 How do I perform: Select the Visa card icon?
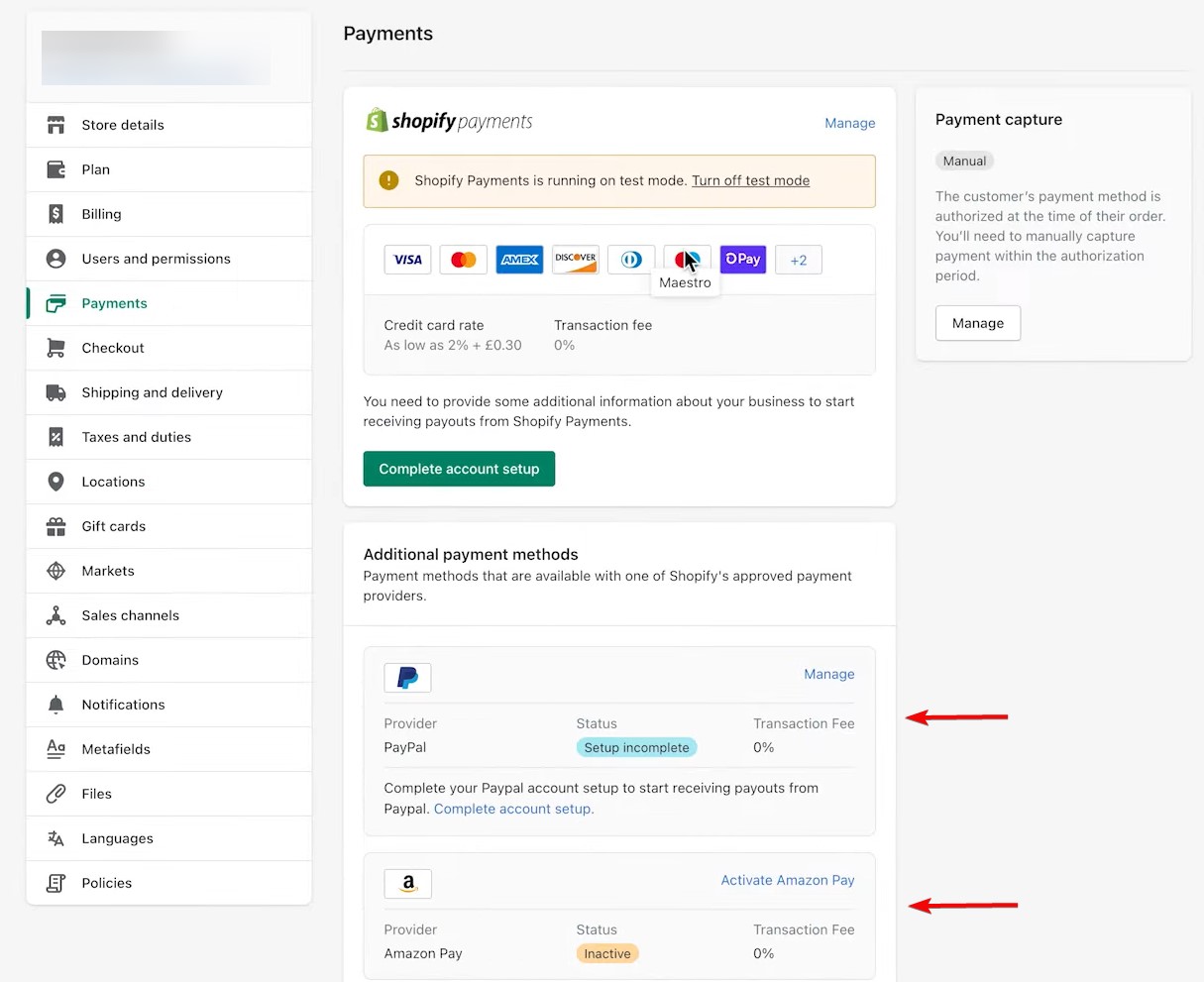[x=407, y=259]
